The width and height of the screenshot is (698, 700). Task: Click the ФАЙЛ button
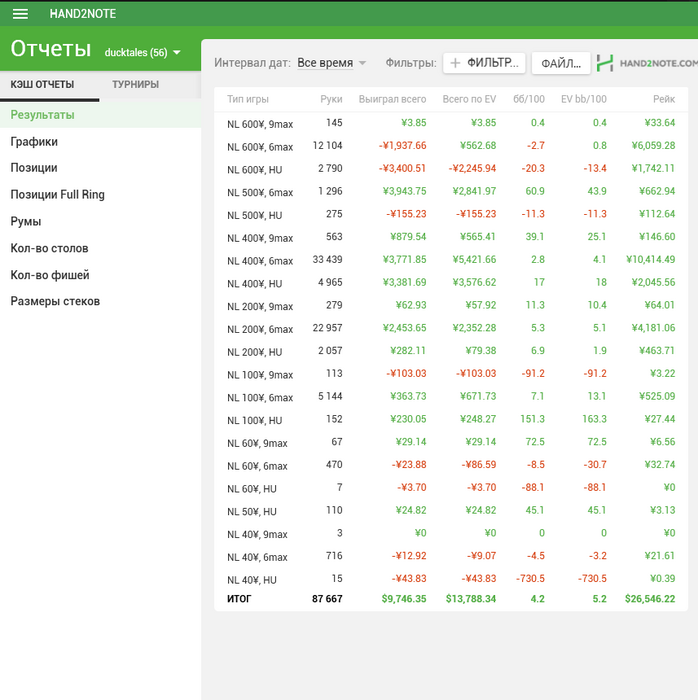561,63
